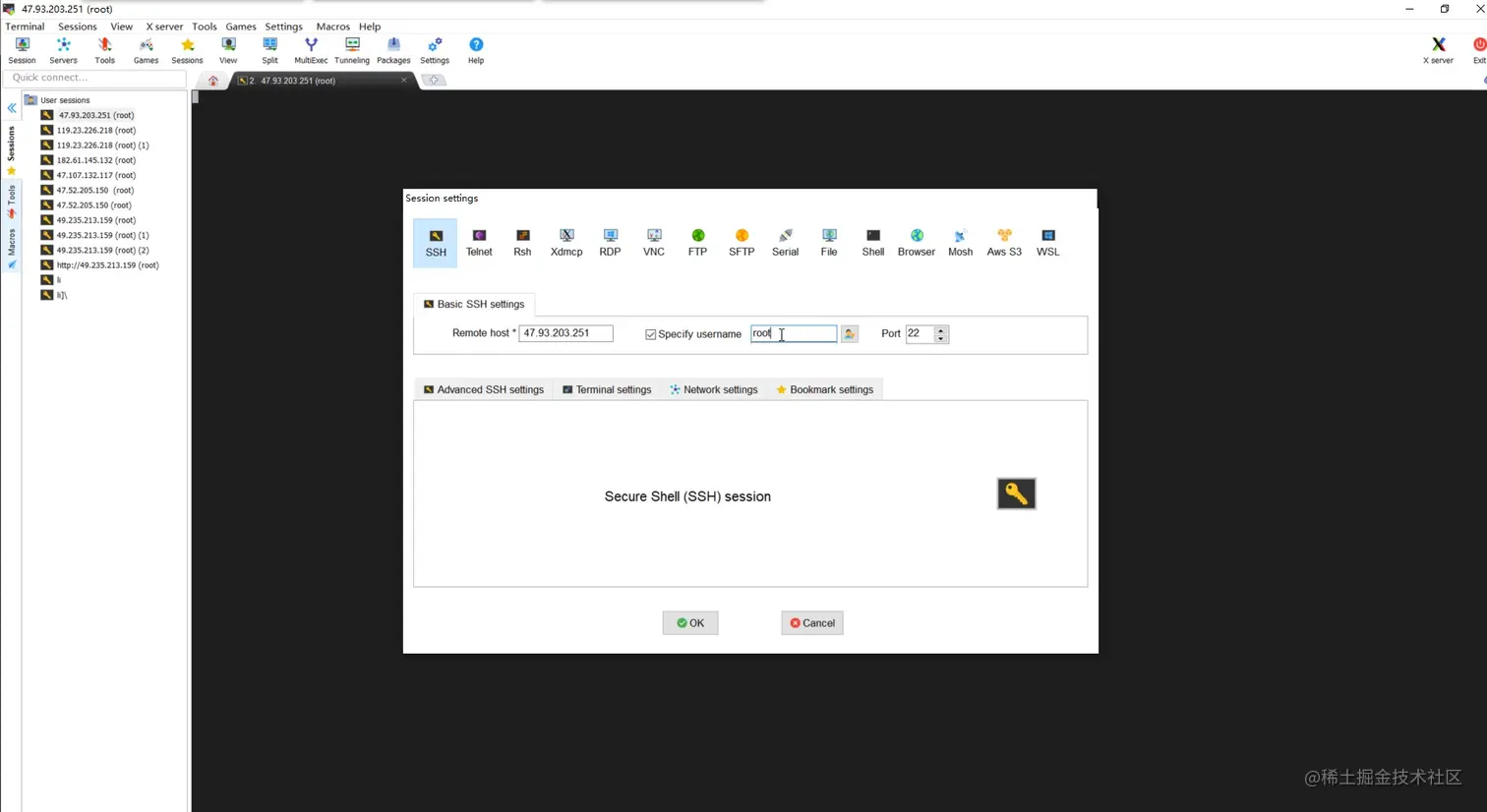
Task: Click the home tab icon
Action: (x=212, y=81)
